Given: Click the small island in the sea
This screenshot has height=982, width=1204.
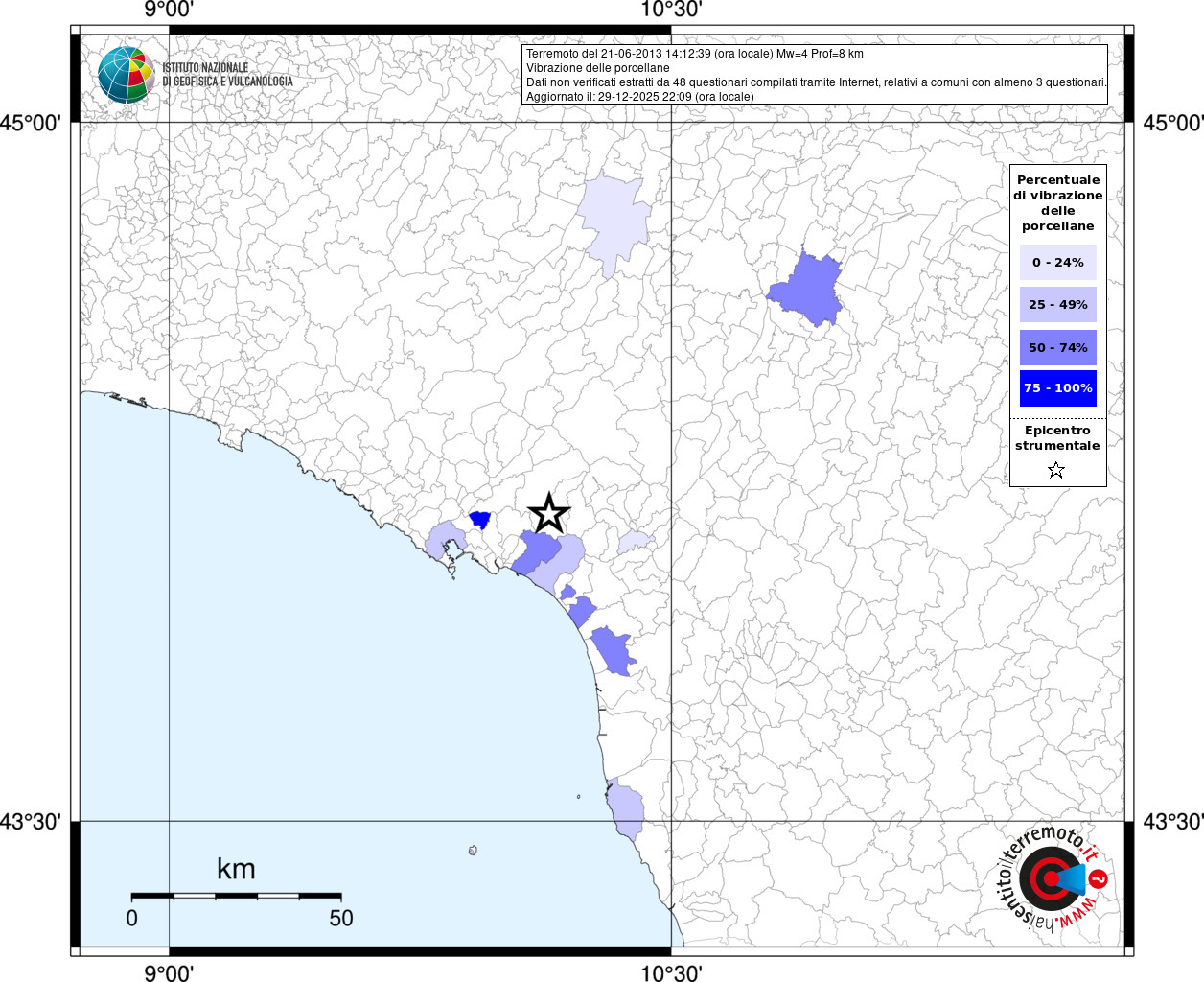Looking at the screenshot, I should 473,851.
